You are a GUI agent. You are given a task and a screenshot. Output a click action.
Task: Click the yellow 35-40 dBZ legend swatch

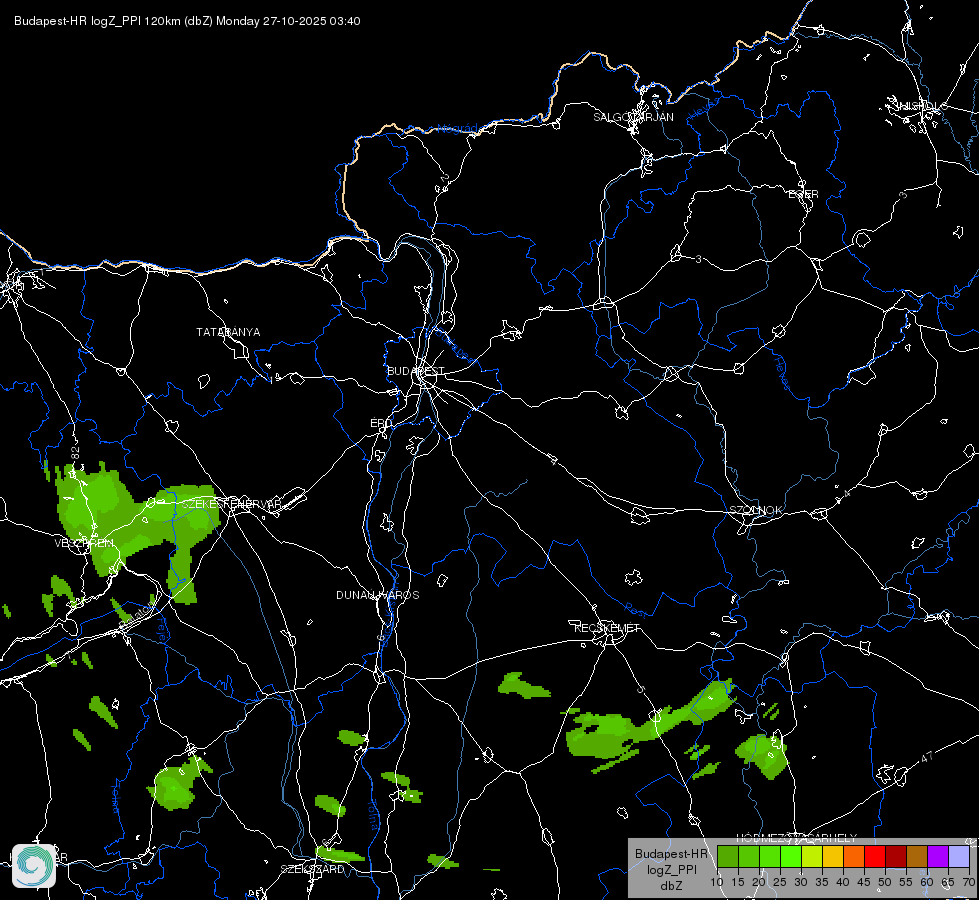(x=833, y=856)
